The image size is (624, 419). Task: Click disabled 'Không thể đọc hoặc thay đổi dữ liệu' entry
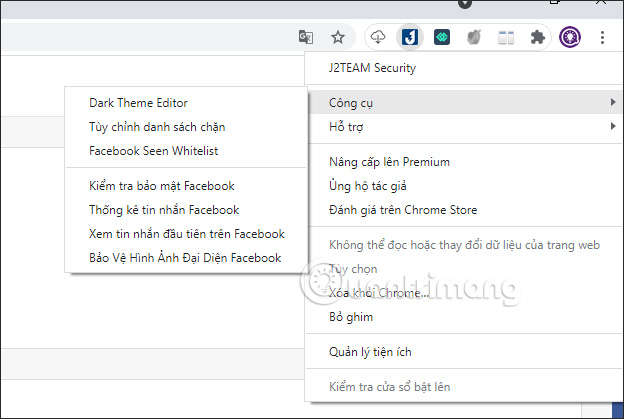[x=464, y=245]
